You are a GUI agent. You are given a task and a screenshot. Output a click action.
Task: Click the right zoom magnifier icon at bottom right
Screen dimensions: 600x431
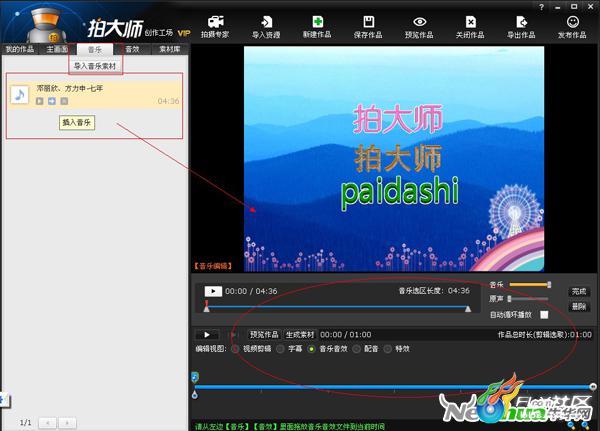(x=585, y=424)
